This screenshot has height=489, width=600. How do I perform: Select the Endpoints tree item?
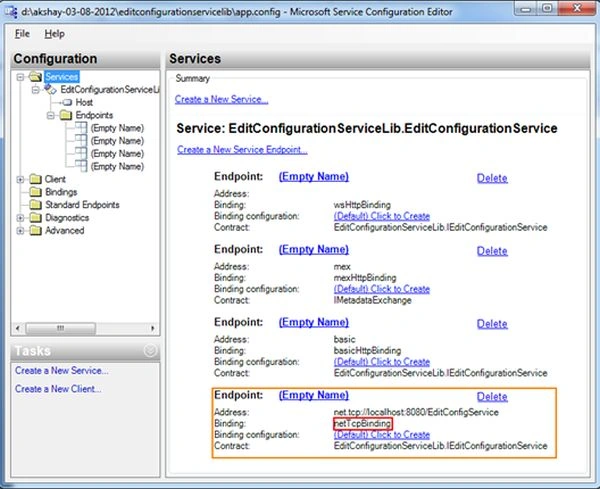[x=94, y=115]
